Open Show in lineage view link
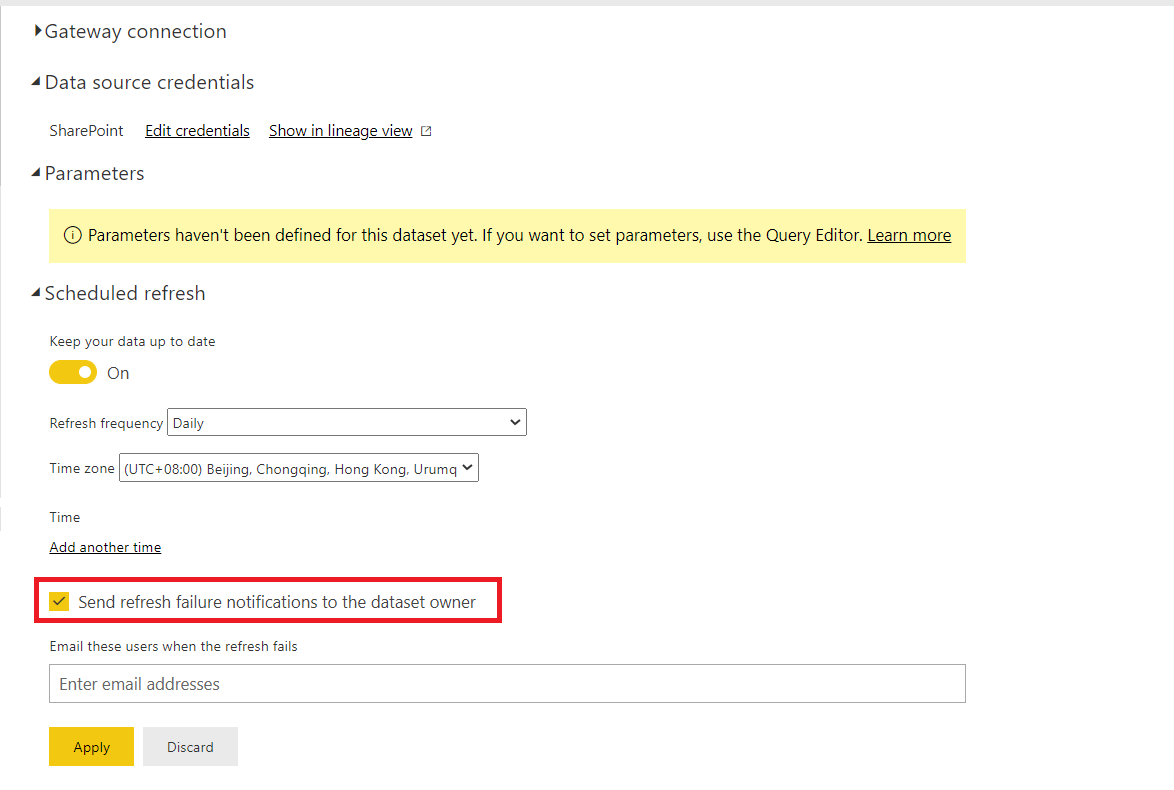The height and width of the screenshot is (790, 1174). 341,130
